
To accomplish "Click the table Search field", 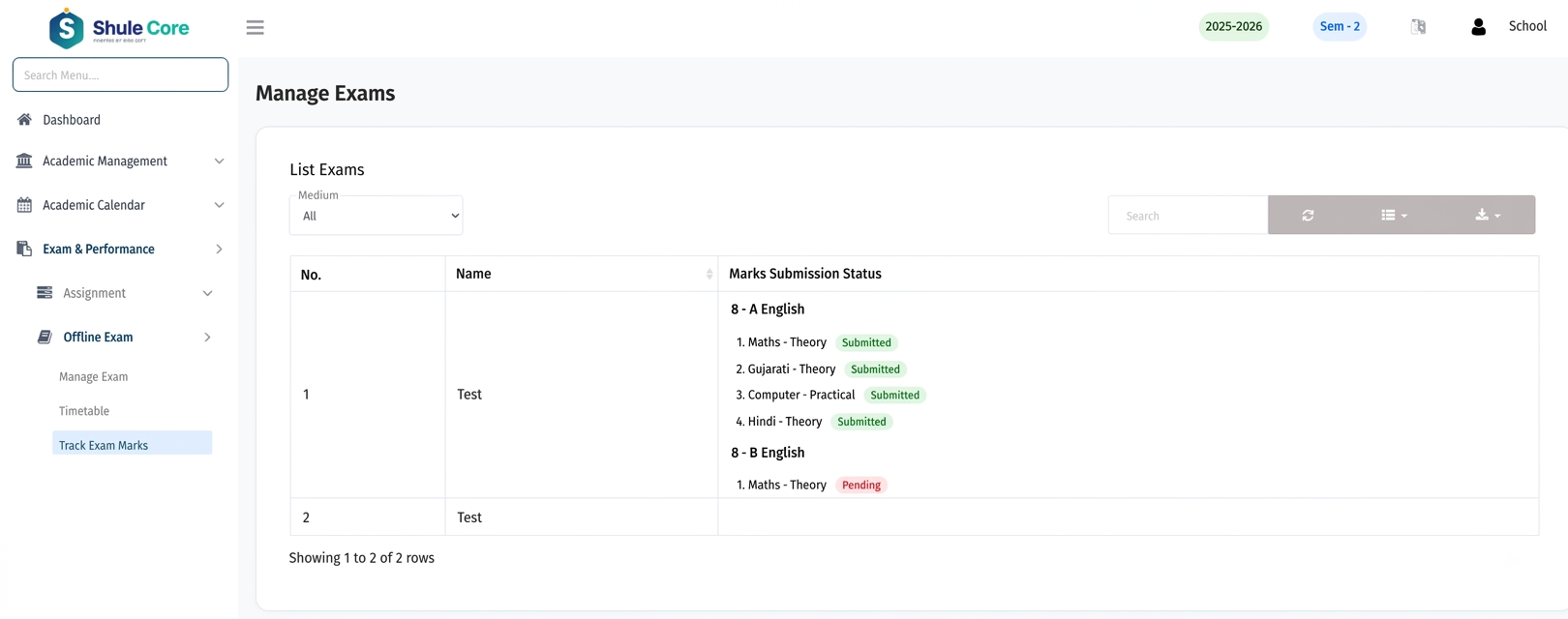I will coord(1188,215).
